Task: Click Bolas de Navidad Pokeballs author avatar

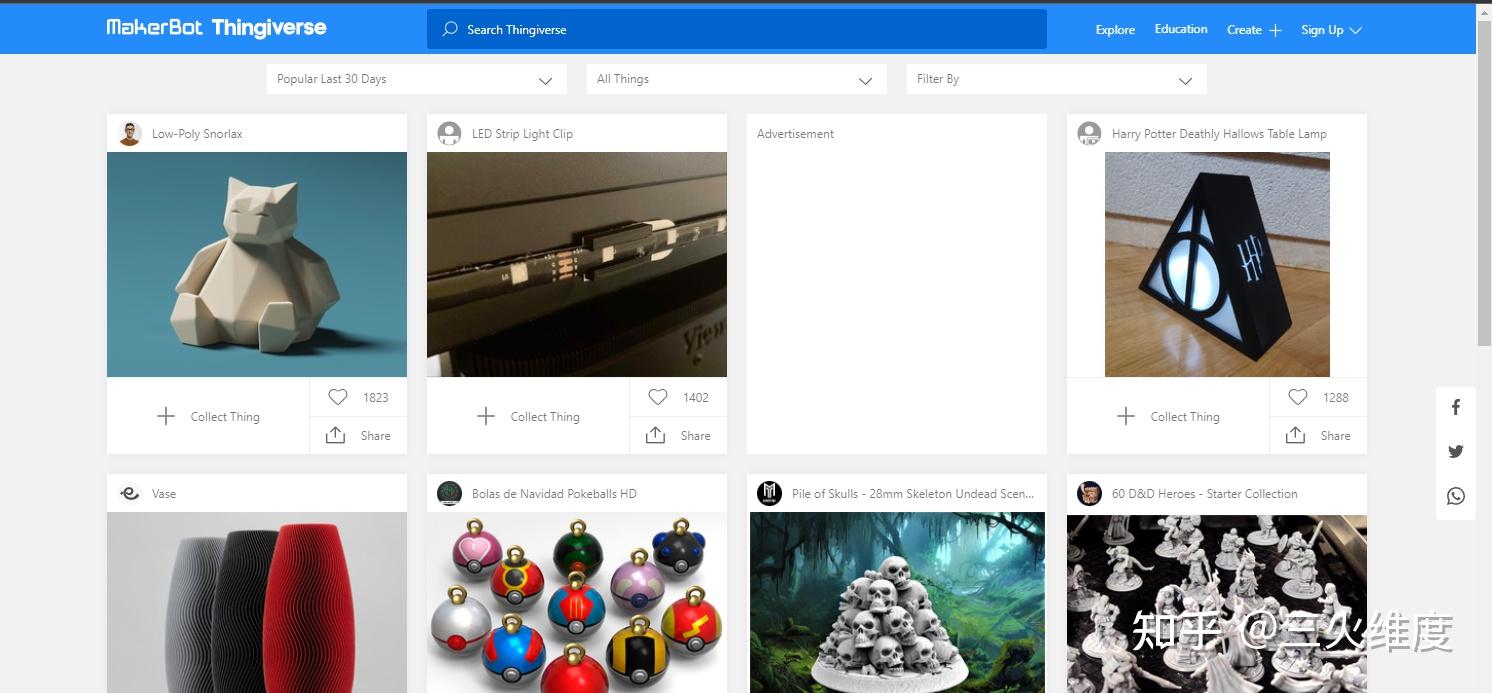Action: [450, 493]
